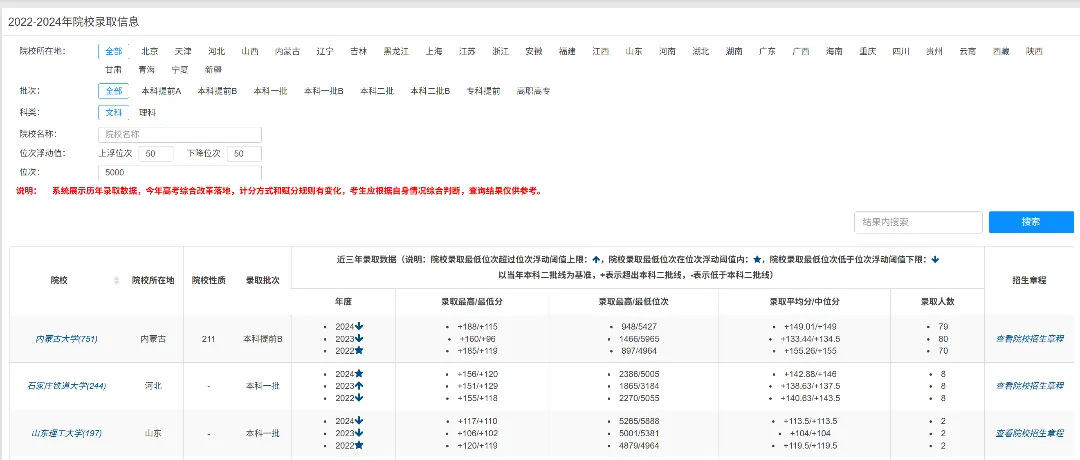Viewport: 1080px width, 460px height.
Task: View 招生章程 link for 石家庄铁道大学
Action: (x=1030, y=386)
